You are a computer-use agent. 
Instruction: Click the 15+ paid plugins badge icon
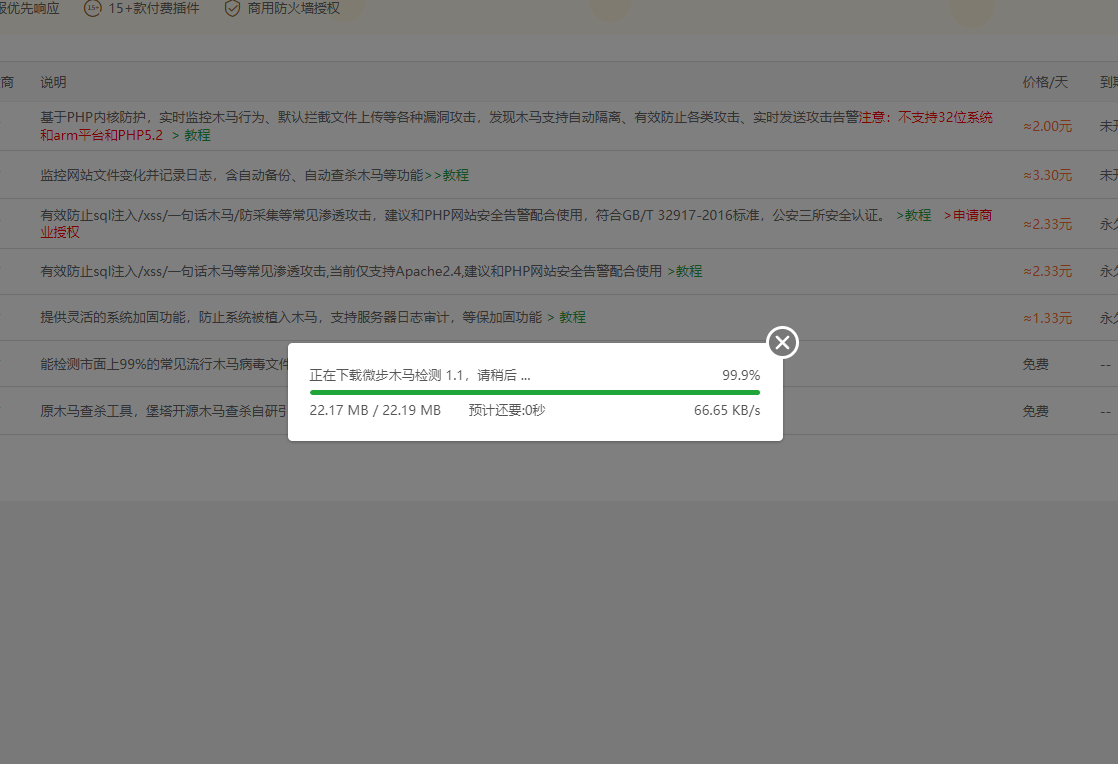pos(93,9)
